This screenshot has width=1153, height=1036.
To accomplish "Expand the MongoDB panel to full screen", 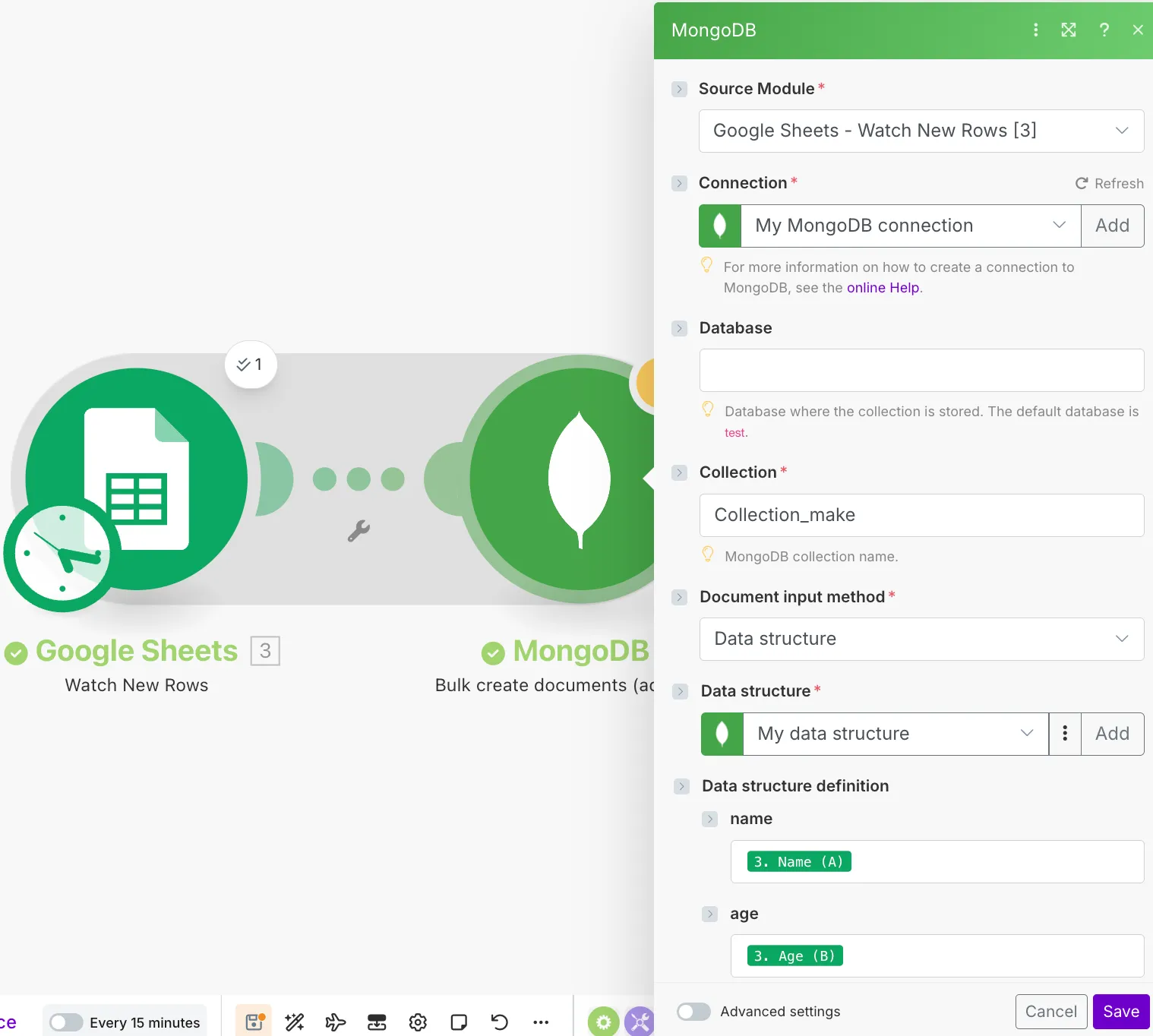I will pos(1069,30).
